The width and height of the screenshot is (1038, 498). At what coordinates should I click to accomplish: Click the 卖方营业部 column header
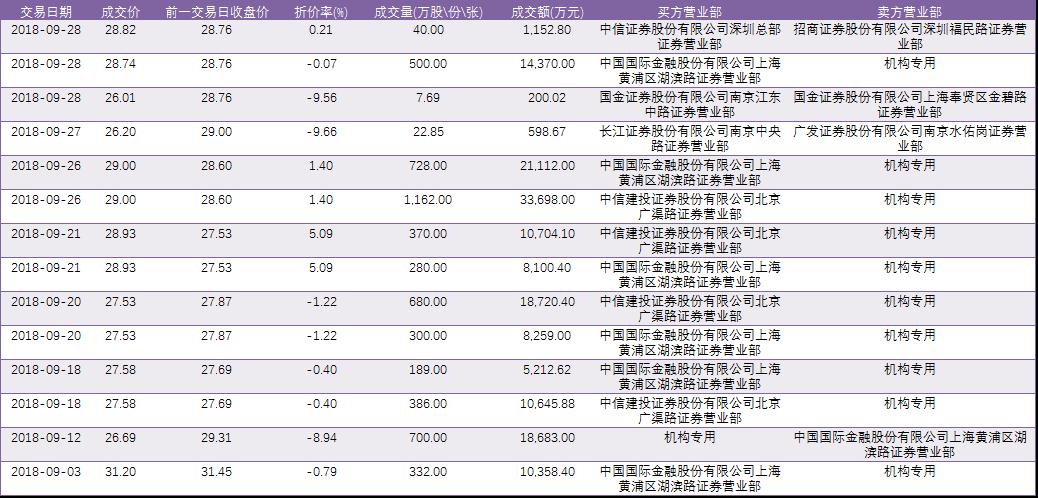[910, 12]
